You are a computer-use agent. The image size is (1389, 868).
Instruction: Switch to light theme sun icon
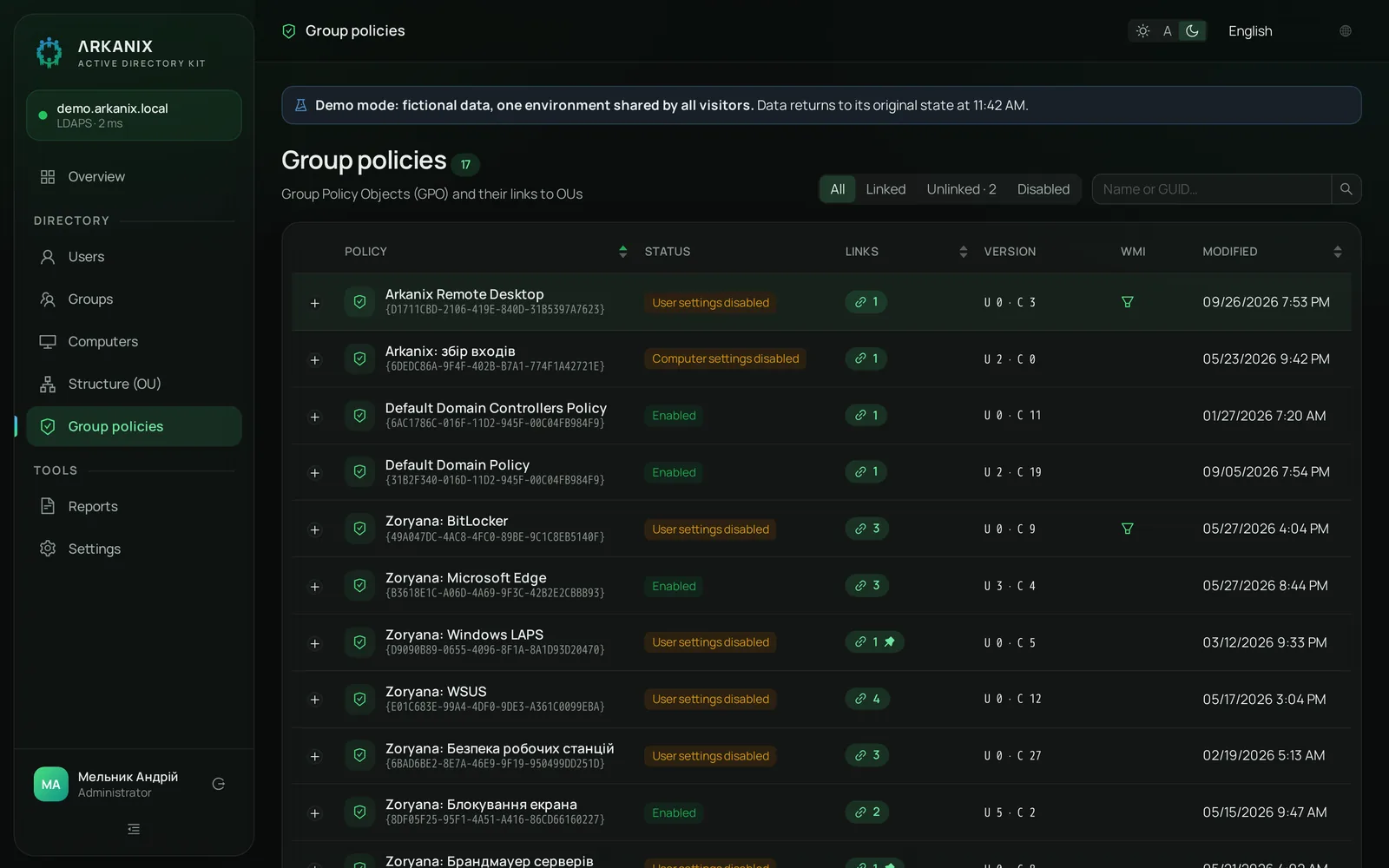1143,31
